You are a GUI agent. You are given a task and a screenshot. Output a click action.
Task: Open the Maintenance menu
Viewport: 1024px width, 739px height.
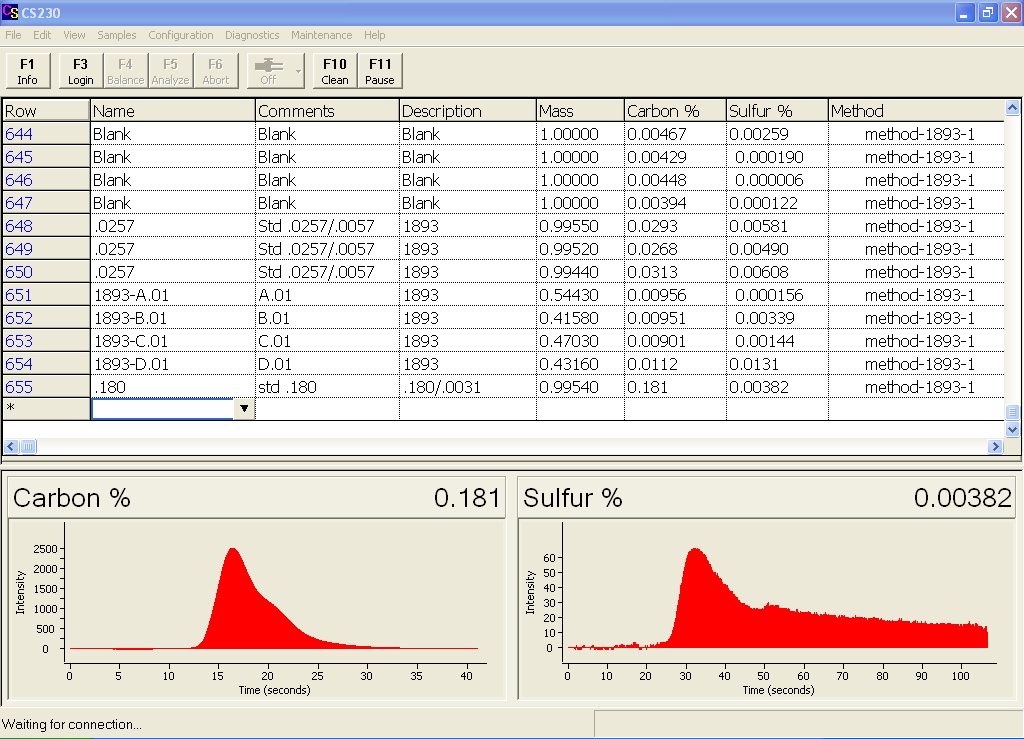coord(321,35)
